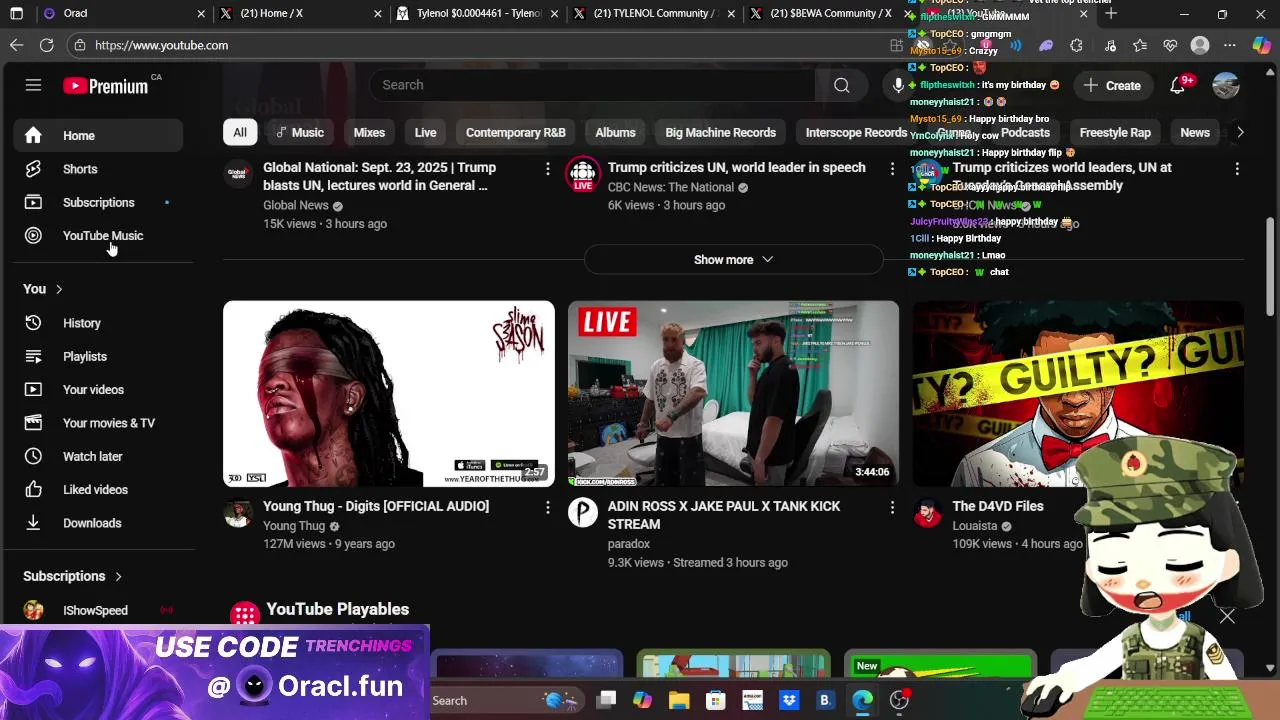Click the Create button

click(x=1112, y=85)
